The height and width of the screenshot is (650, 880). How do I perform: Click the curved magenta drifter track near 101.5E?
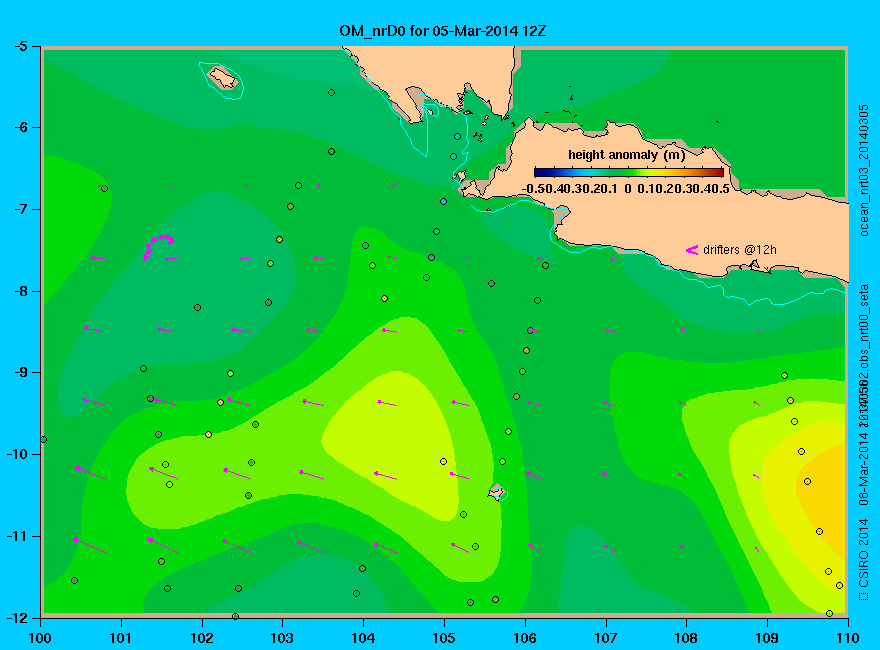(x=158, y=246)
